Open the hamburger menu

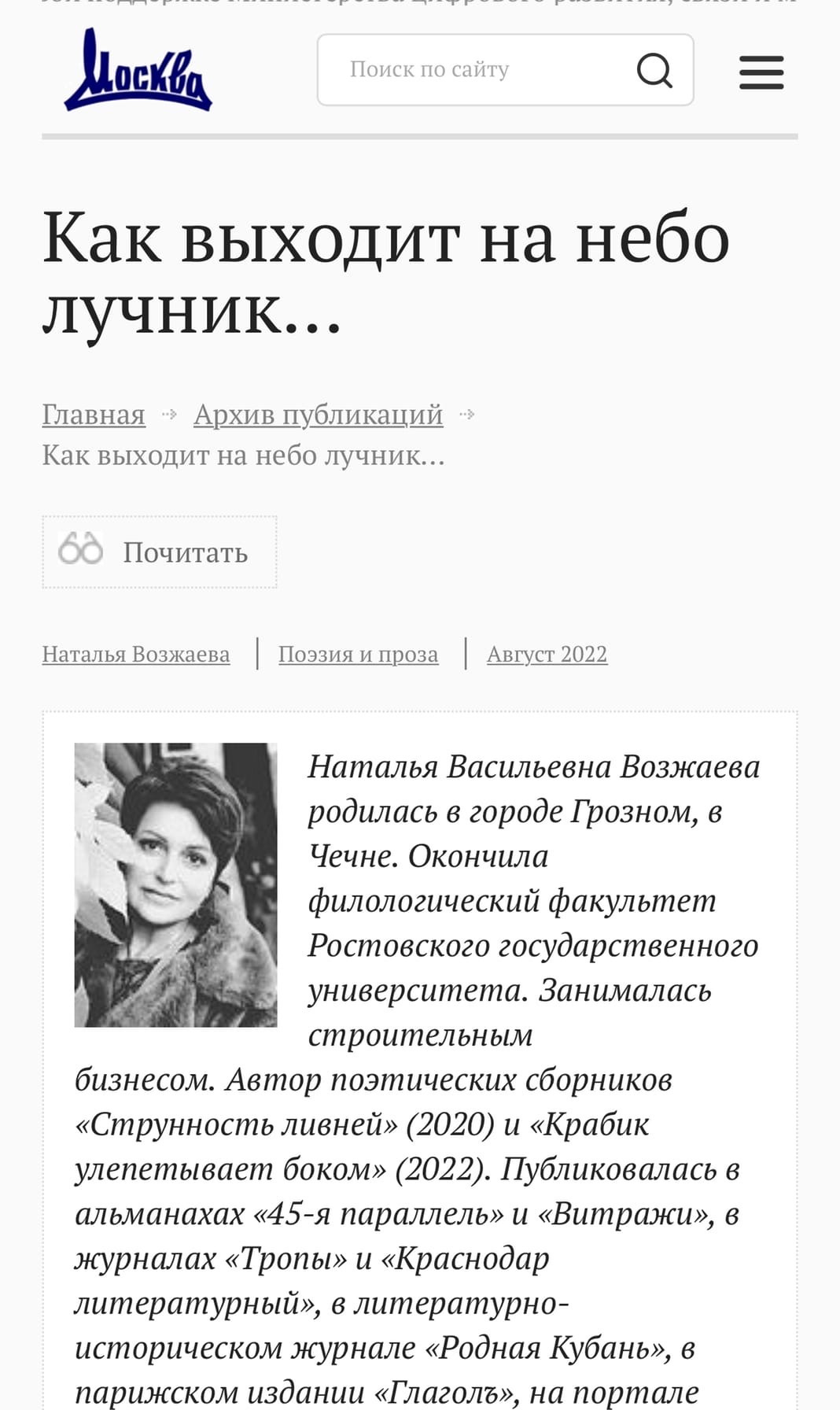click(x=761, y=72)
